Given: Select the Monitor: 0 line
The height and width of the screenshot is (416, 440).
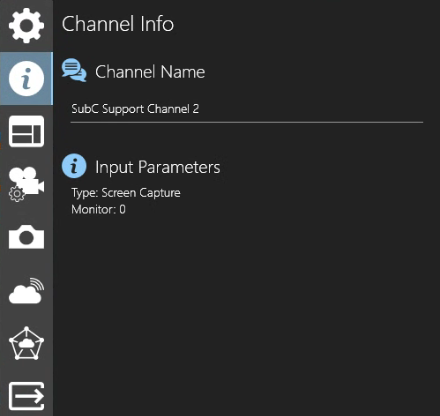Looking at the screenshot, I should tap(98, 209).
